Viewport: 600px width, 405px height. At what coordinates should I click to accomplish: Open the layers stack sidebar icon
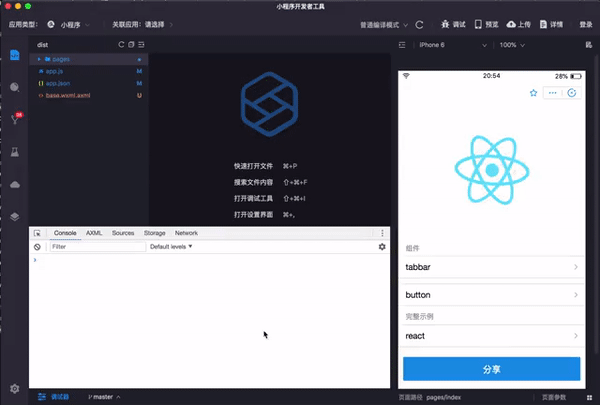pyautogui.click(x=15, y=217)
